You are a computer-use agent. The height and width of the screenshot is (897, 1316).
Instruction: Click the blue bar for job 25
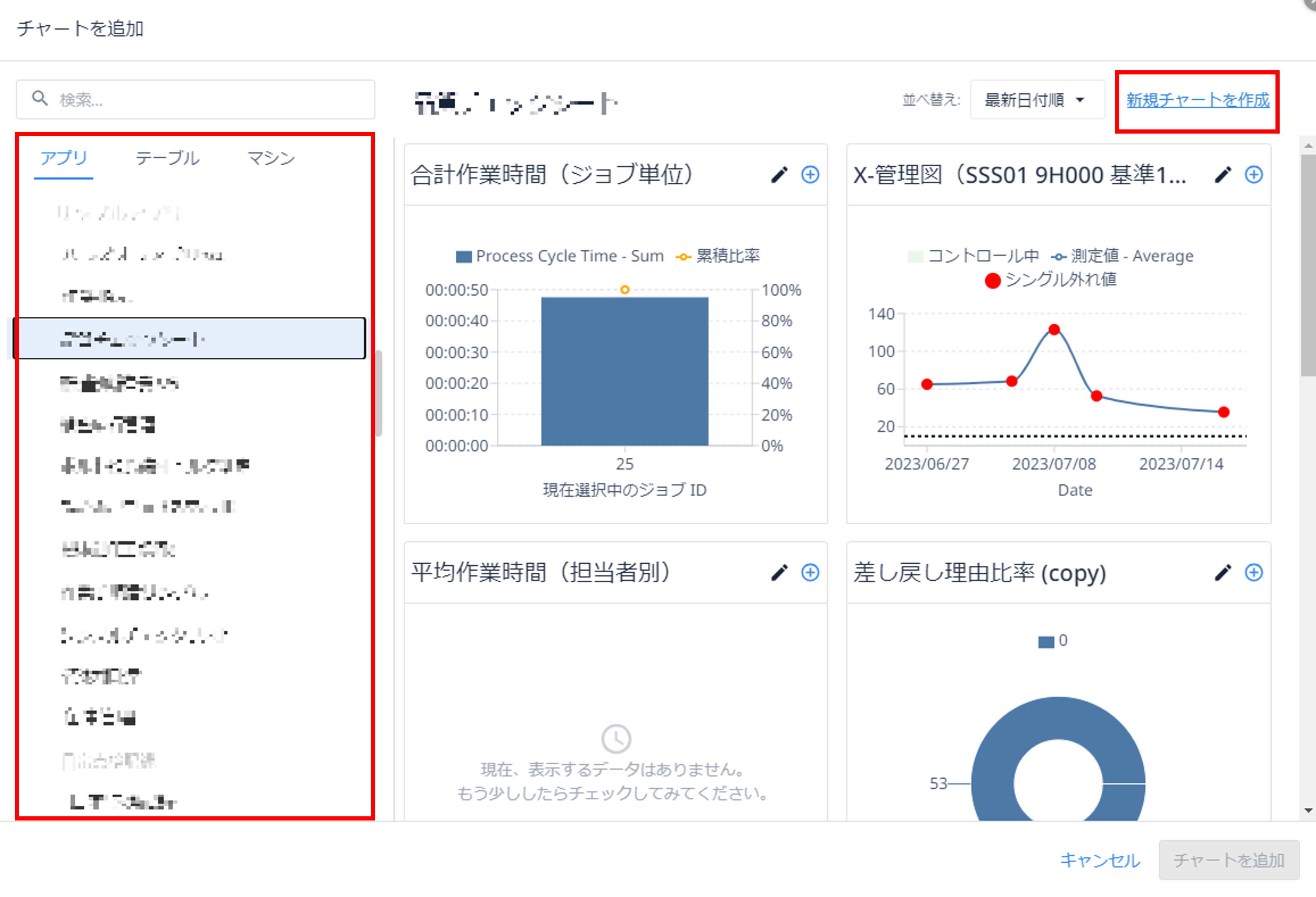click(625, 371)
